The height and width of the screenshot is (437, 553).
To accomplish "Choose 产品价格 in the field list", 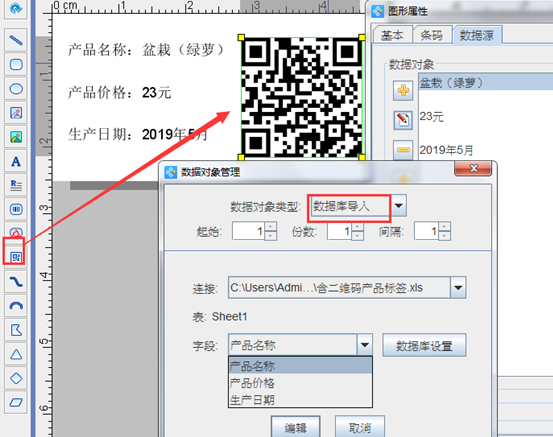I will tap(300, 383).
